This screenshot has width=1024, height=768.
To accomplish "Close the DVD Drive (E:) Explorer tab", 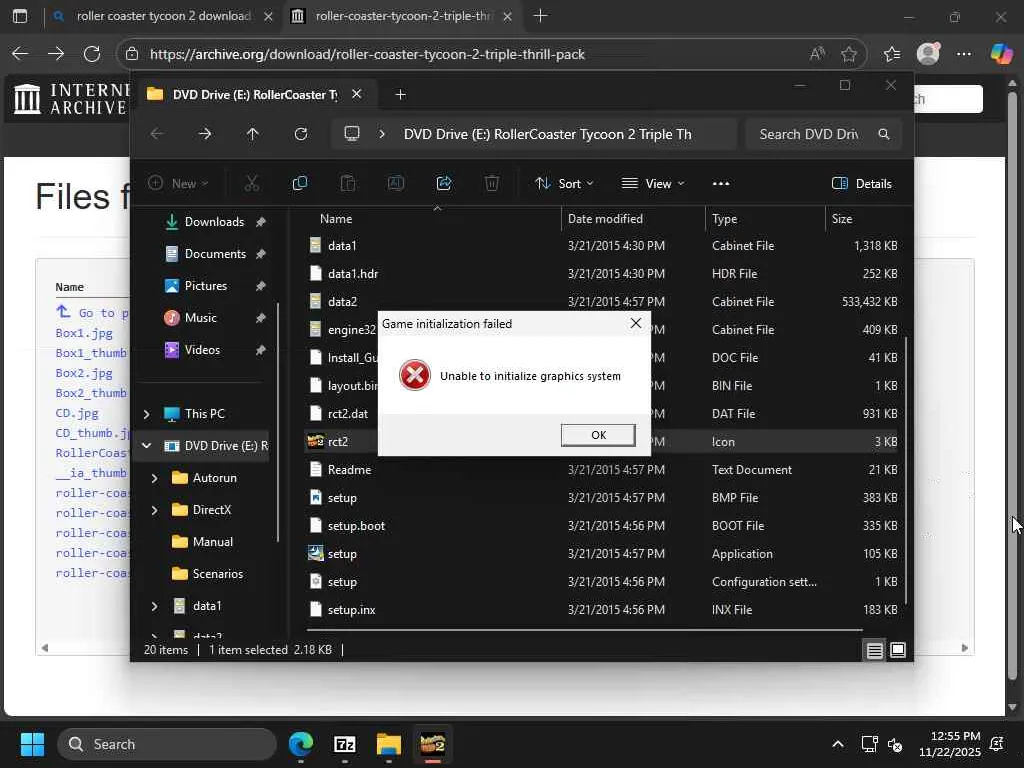I will tap(357, 94).
